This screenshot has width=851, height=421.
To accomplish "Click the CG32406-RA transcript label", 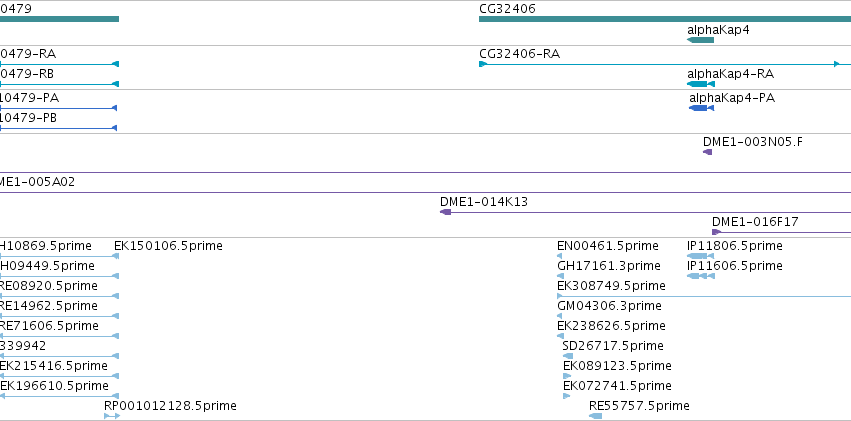I will point(519,54).
